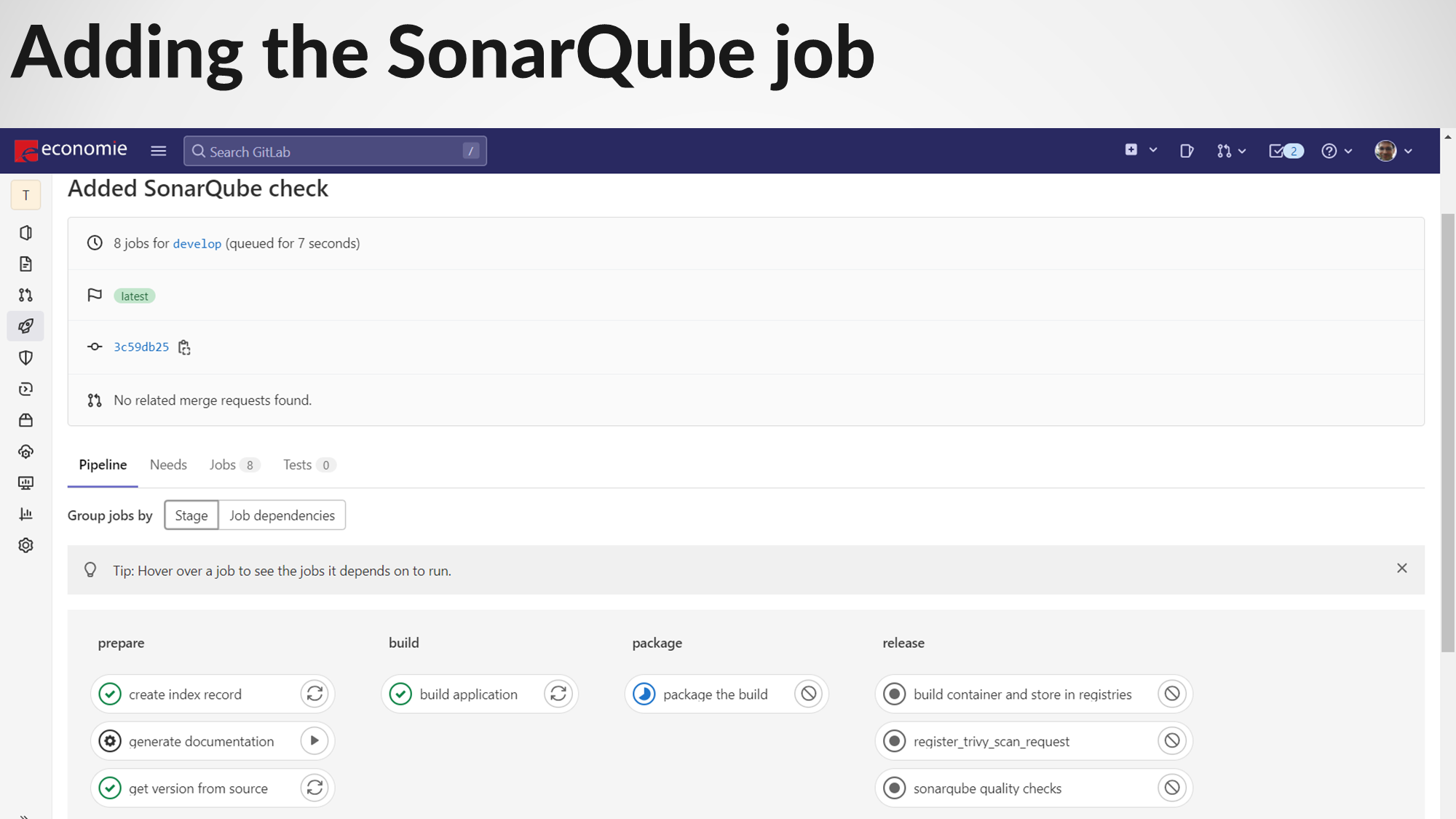
Task: Switch grouping to Job dependencies
Action: 282,515
